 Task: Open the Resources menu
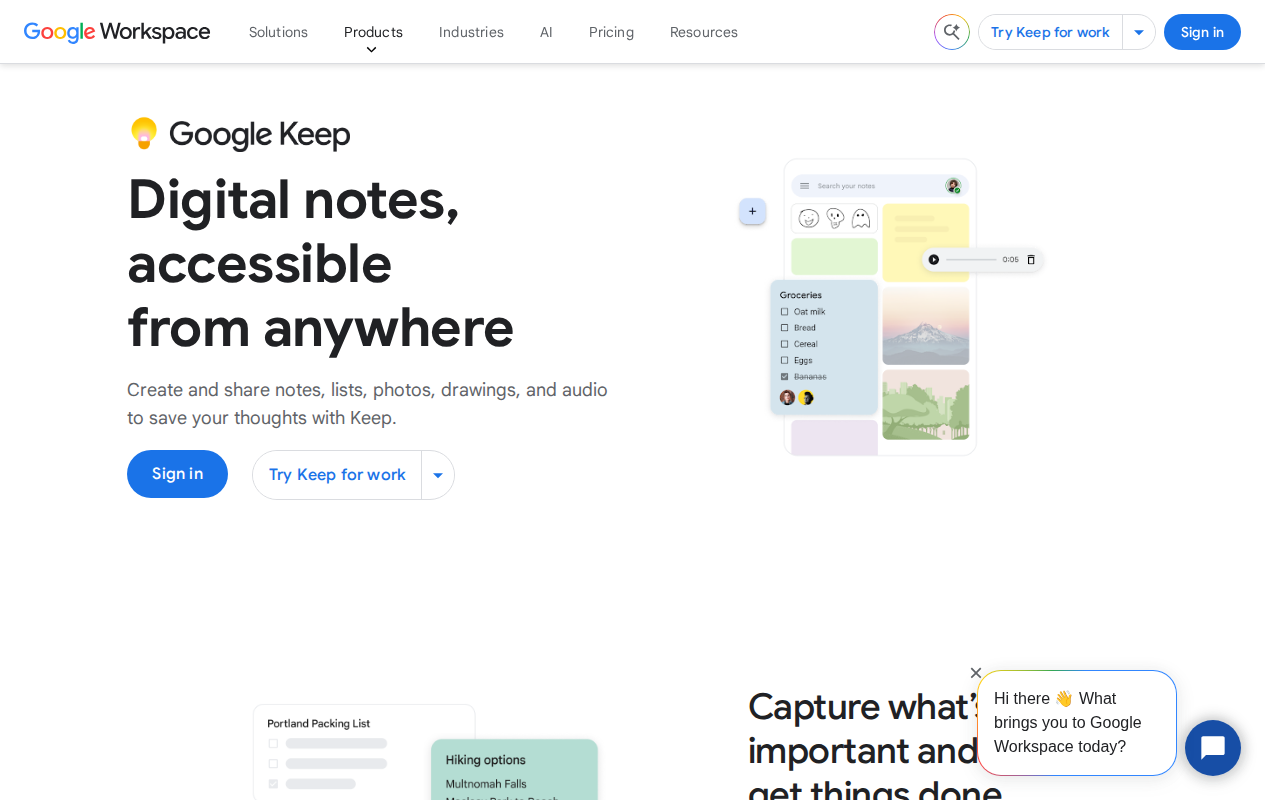click(x=704, y=32)
